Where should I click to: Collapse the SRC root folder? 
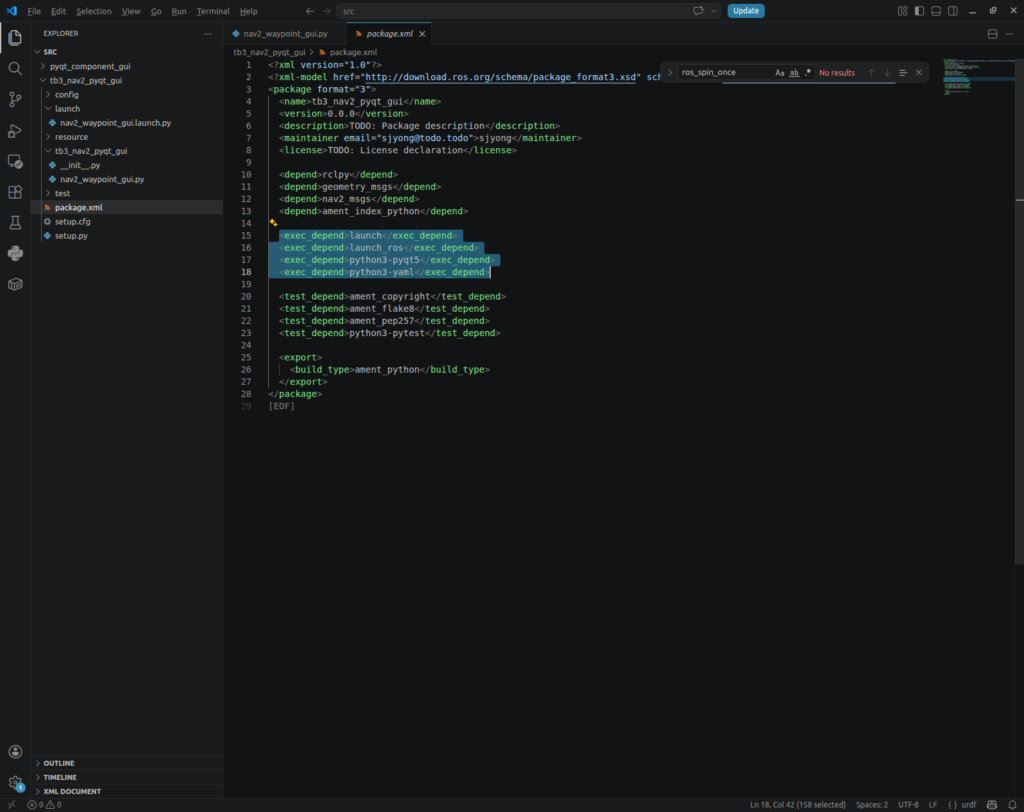point(38,52)
